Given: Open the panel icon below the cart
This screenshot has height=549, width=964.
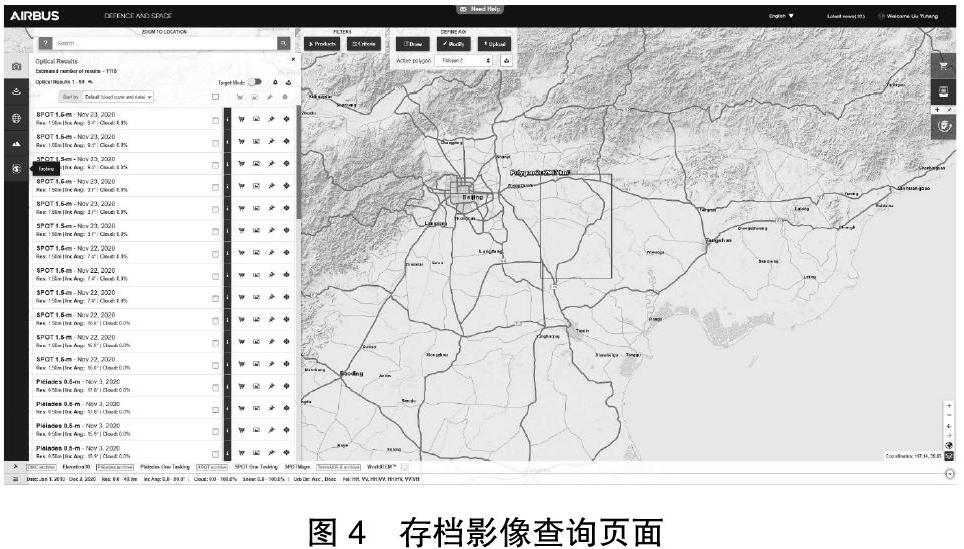Looking at the screenshot, I should click(x=943, y=92).
